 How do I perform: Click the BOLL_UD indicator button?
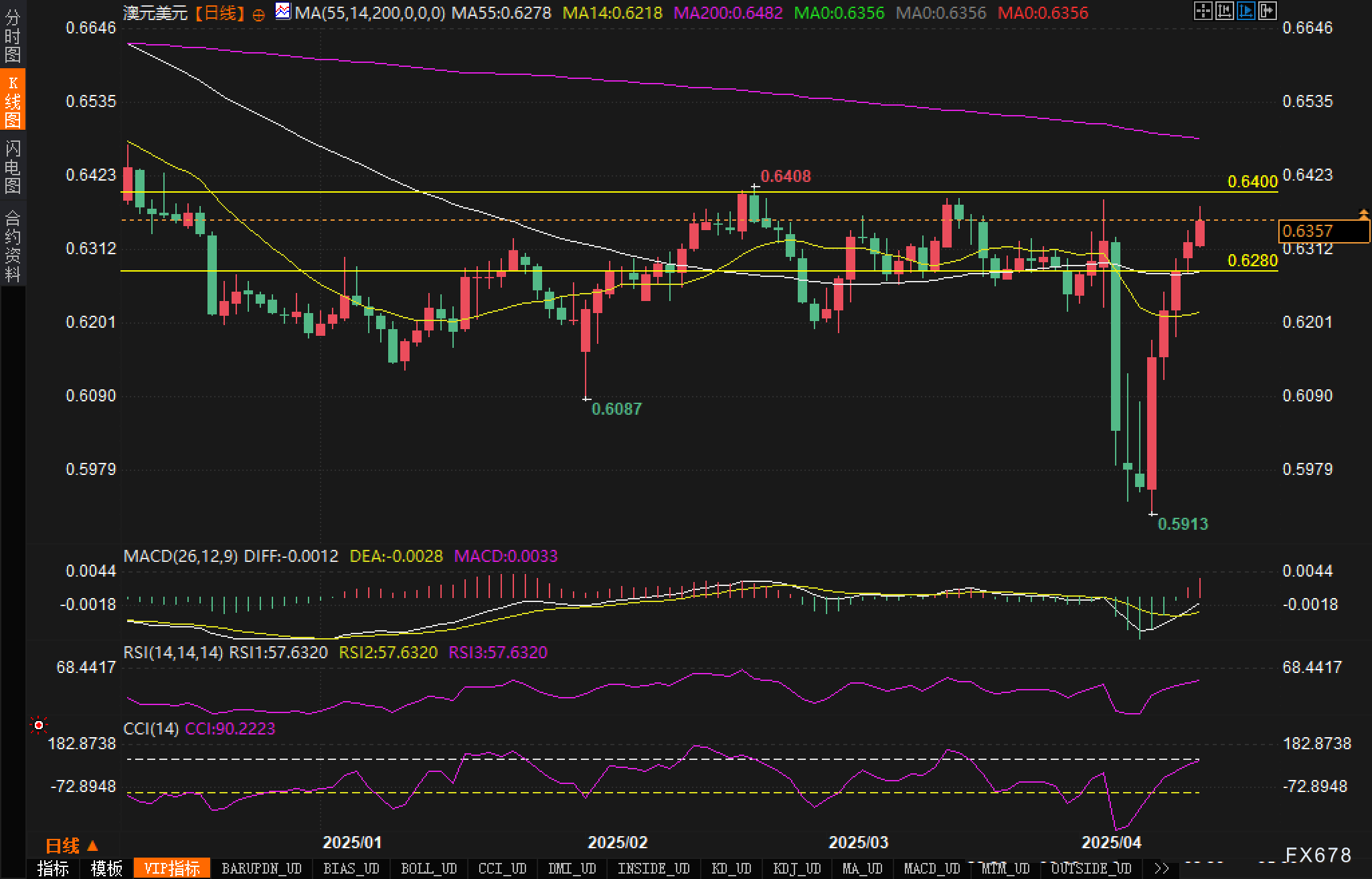[428, 868]
